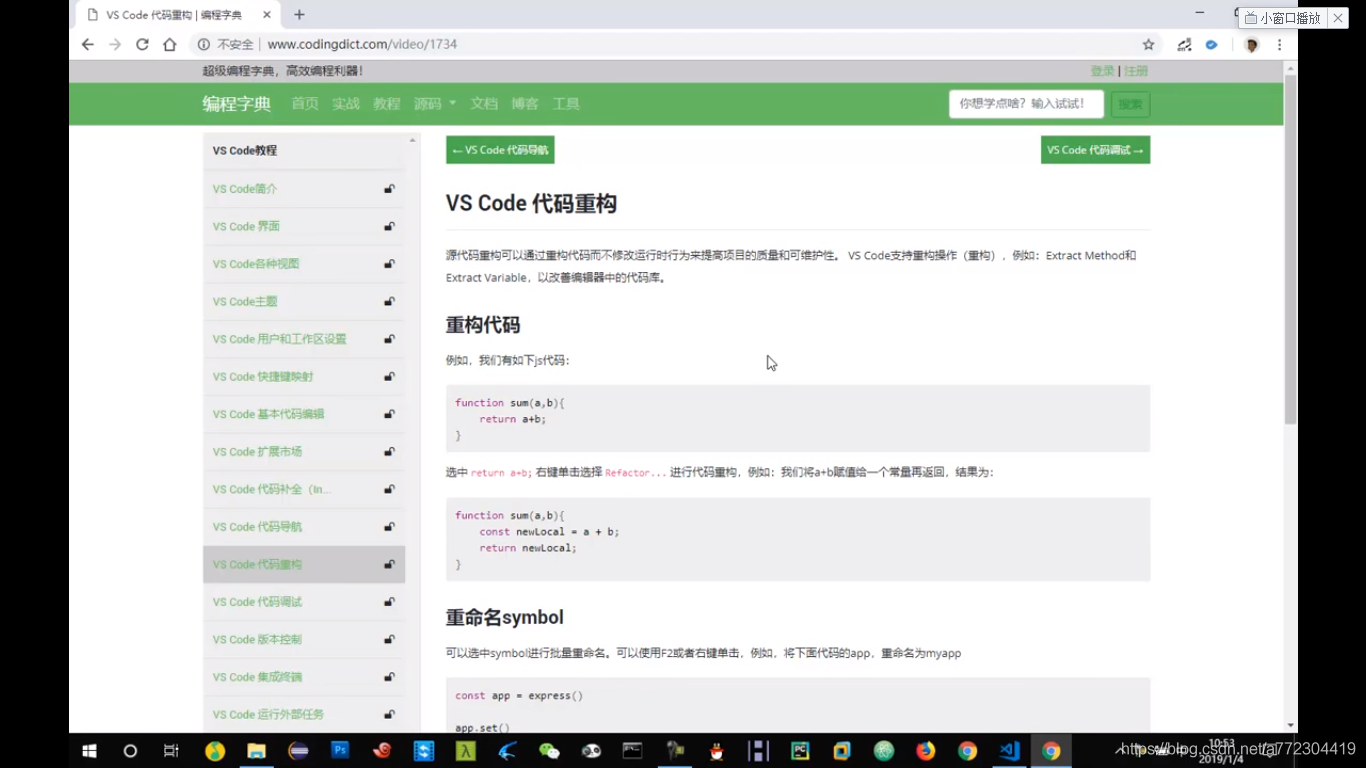This screenshot has width=1366, height=768.
Task: Focus the 你想学点啥 search input field
Action: [1026, 104]
